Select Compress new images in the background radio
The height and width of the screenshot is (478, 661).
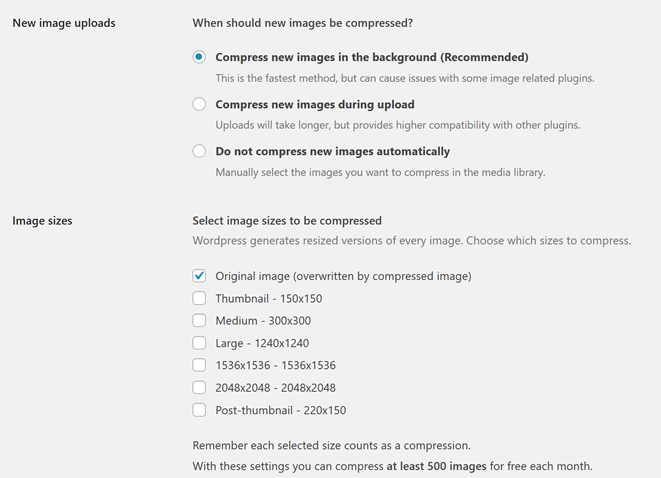(199, 57)
